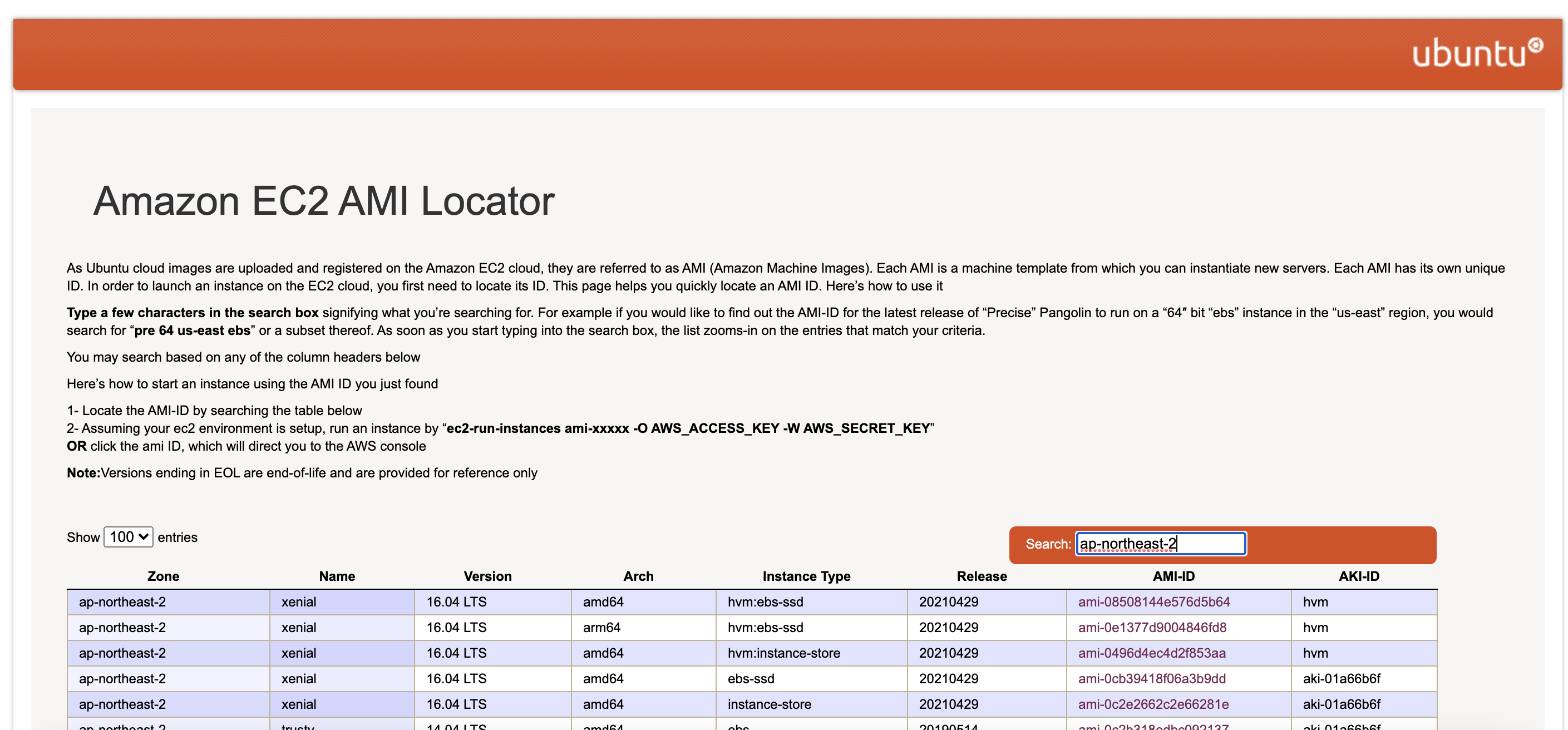Open AMI link ami-0496d4ec4d2f853aa
The width and height of the screenshot is (1568, 730).
(1152, 653)
